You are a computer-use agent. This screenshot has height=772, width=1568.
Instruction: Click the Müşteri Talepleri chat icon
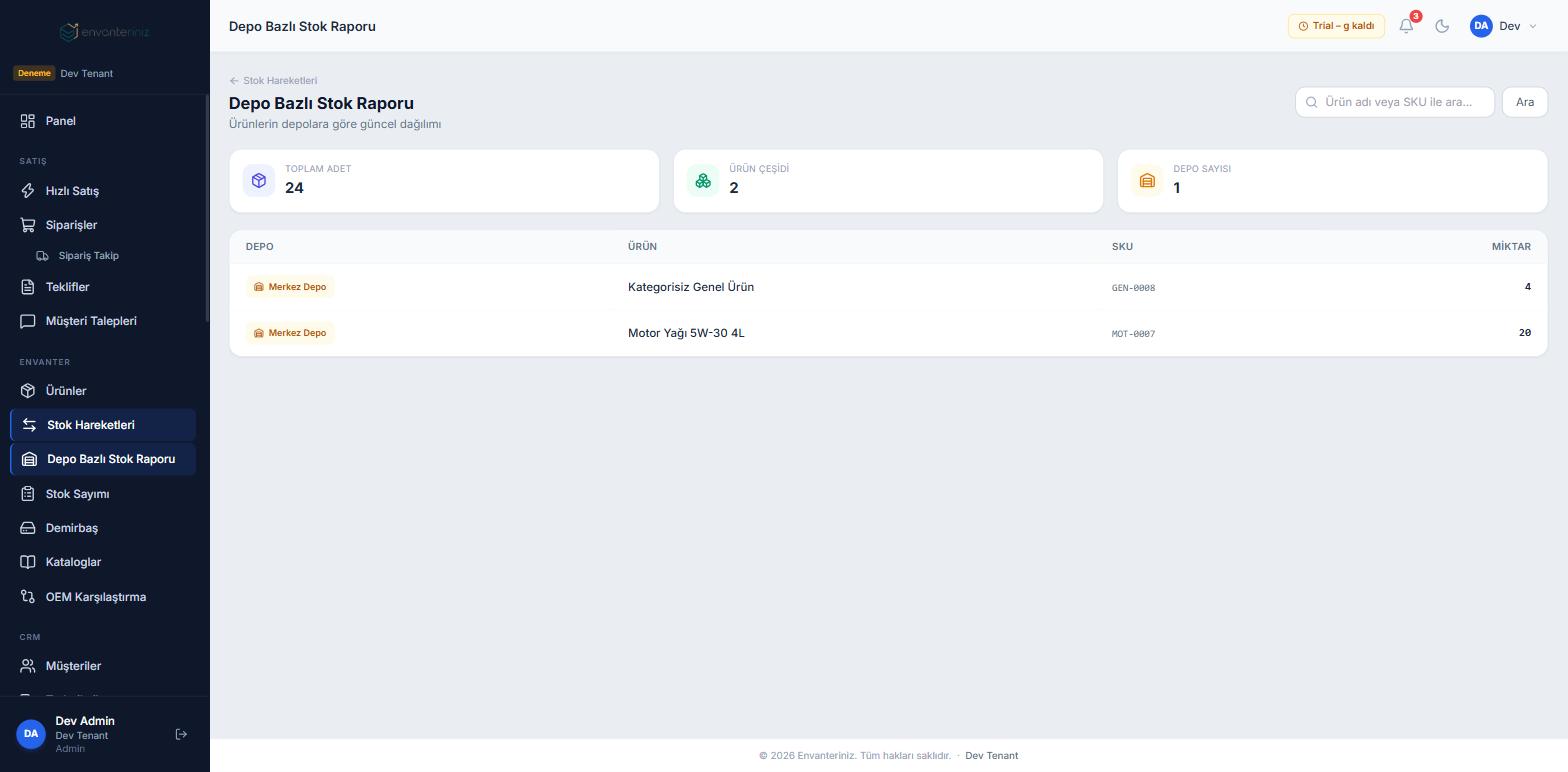28,321
